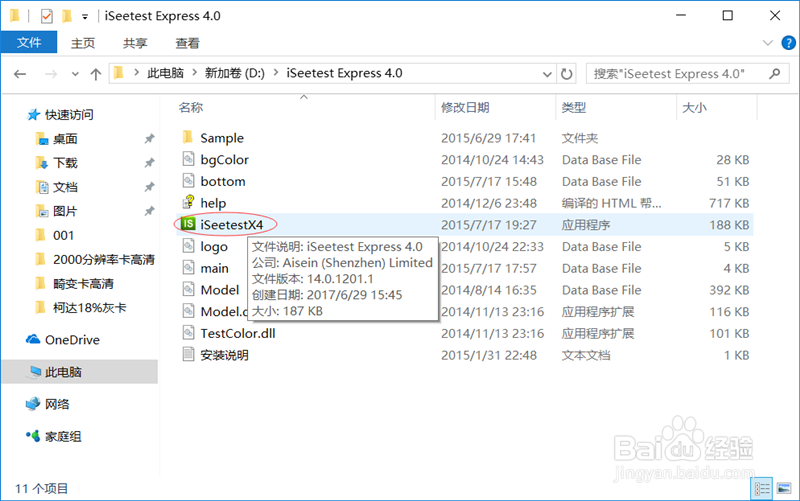Click the 717 KB size cell
This screenshot has height=501, width=800.
tap(729, 203)
